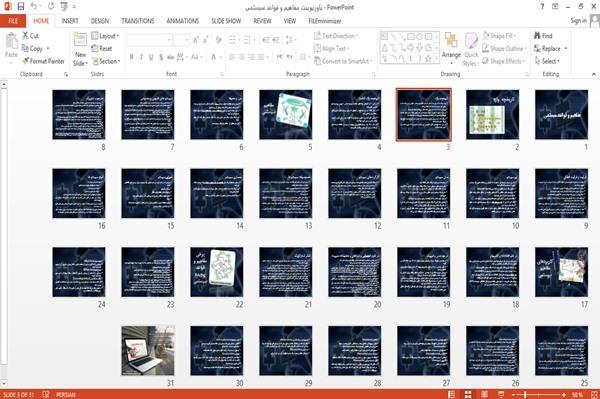
Task: Open the font size combo box
Action: tap(181, 40)
